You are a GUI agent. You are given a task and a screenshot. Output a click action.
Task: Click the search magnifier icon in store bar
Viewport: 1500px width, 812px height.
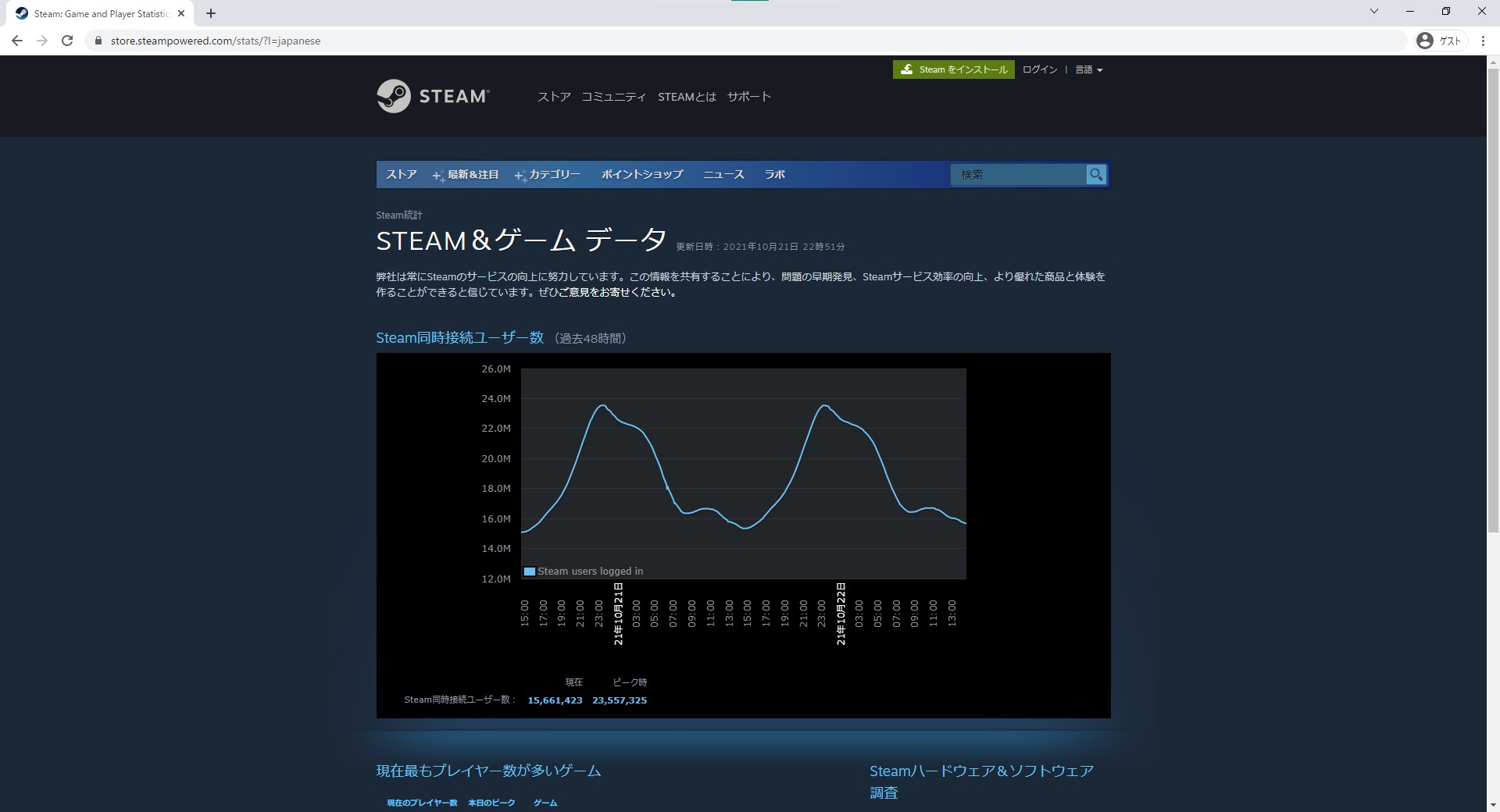[x=1096, y=174]
